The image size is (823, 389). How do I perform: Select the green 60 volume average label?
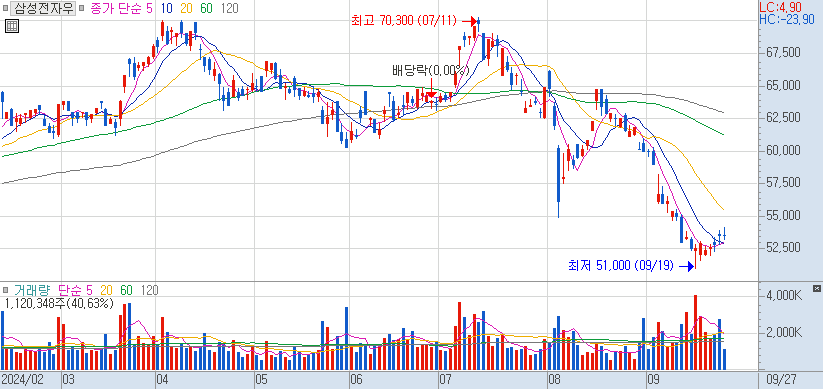(126, 290)
